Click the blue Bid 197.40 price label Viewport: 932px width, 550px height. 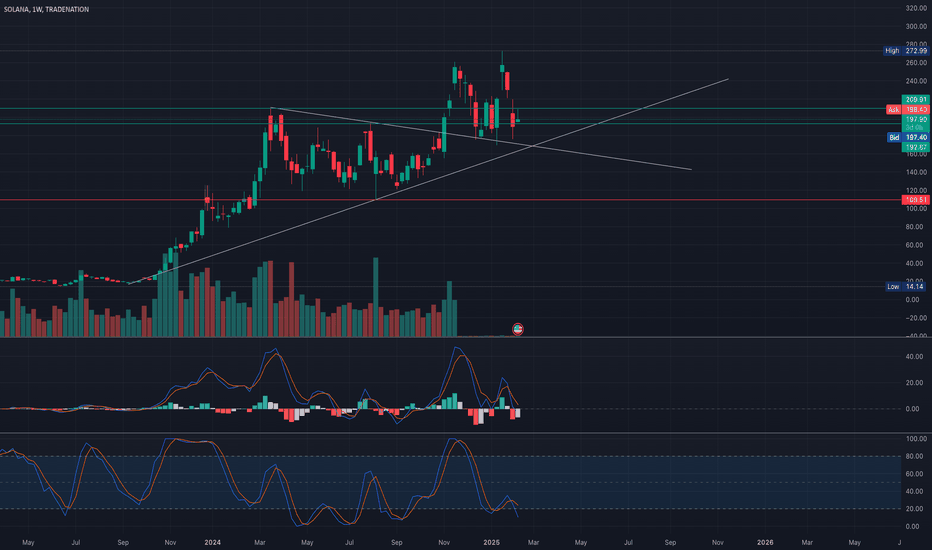point(908,137)
